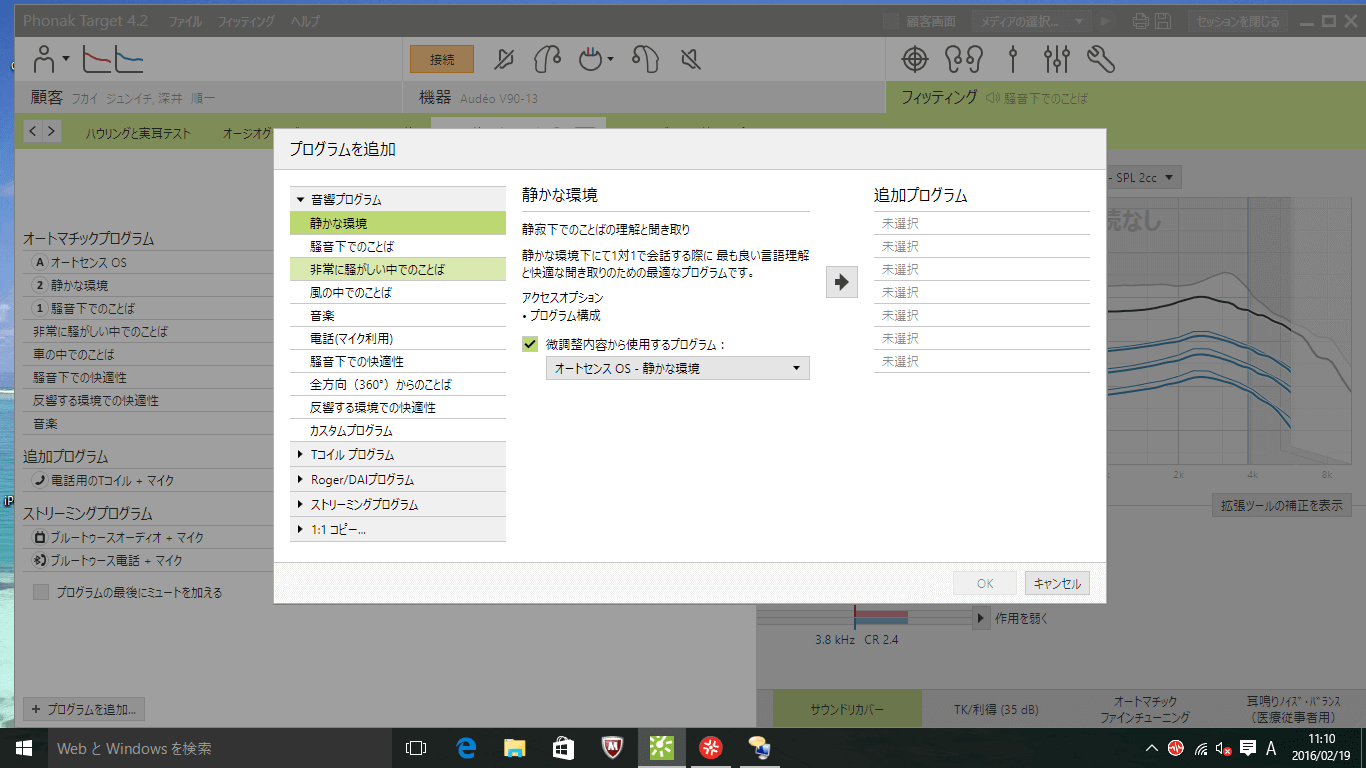
Task: Open the connection plug icon menu
Action: coord(597,60)
